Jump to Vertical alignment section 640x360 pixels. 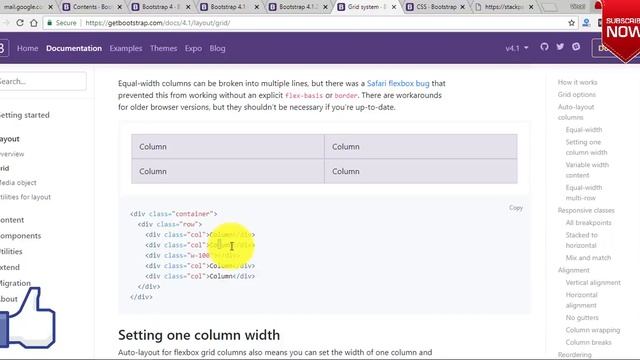(593, 282)
